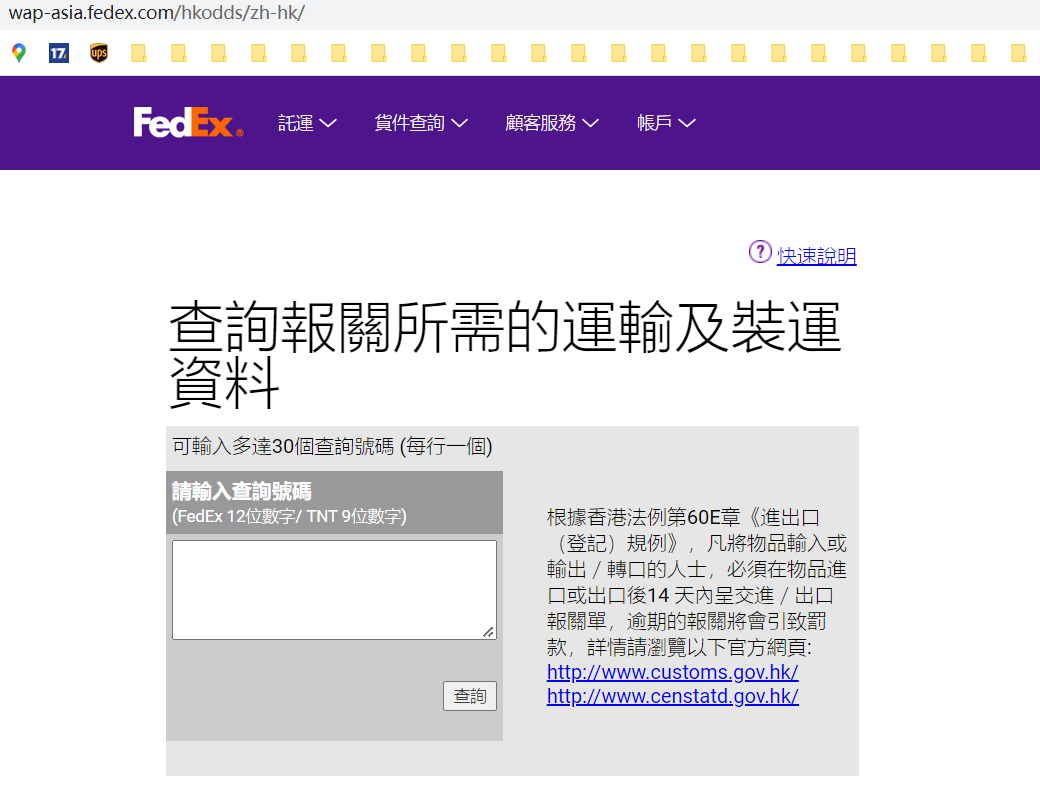
Task: Open the 快速說明 quick help link
Action: [816, 256]
